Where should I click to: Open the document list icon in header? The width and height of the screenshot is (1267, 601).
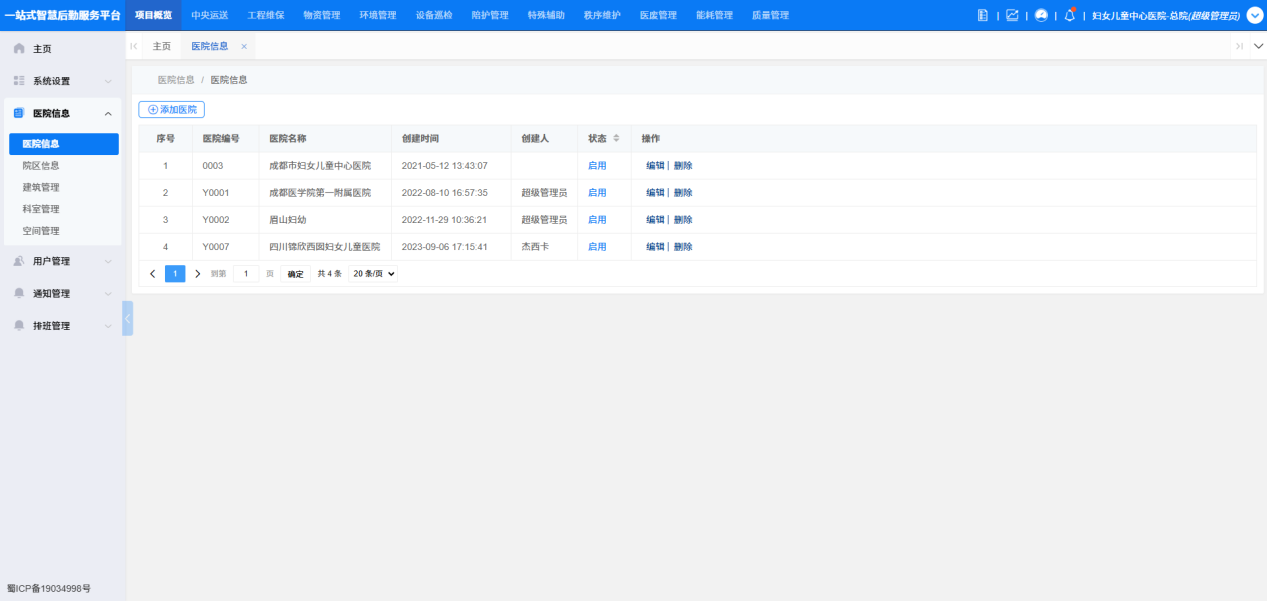tap(983, 15)
